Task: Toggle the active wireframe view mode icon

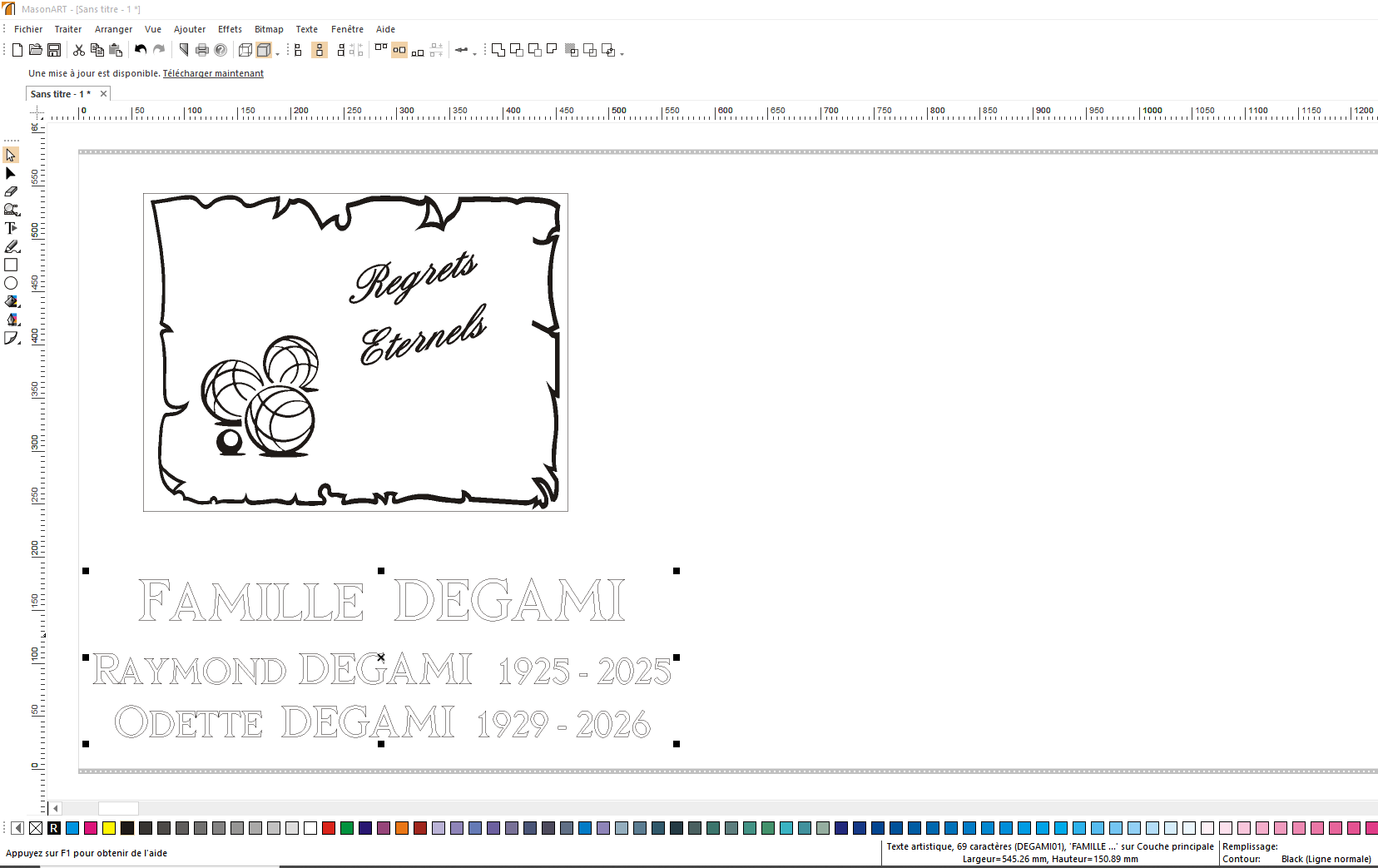Action: pyautogui.click(x=265, y=50)
